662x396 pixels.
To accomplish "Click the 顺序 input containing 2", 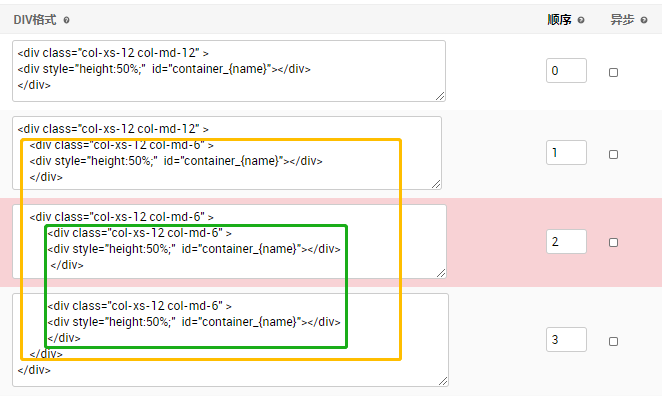I will point(566,241).
